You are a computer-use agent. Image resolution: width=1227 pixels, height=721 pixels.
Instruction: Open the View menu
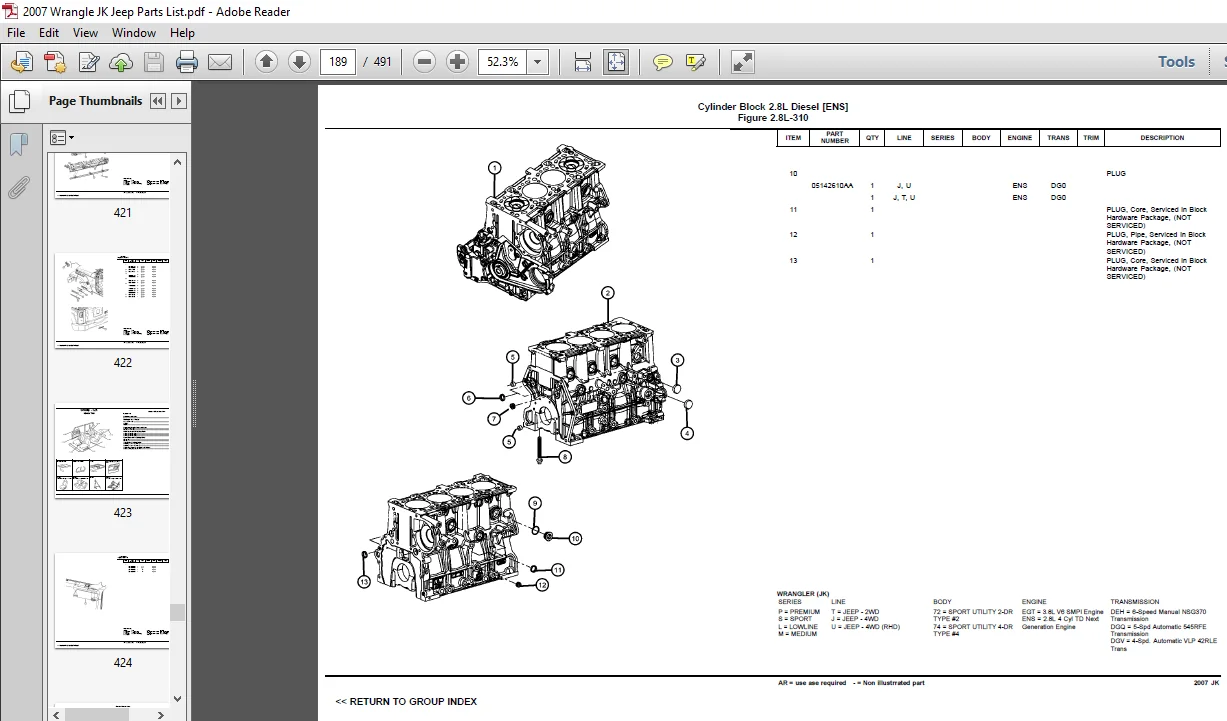(86, 33)
